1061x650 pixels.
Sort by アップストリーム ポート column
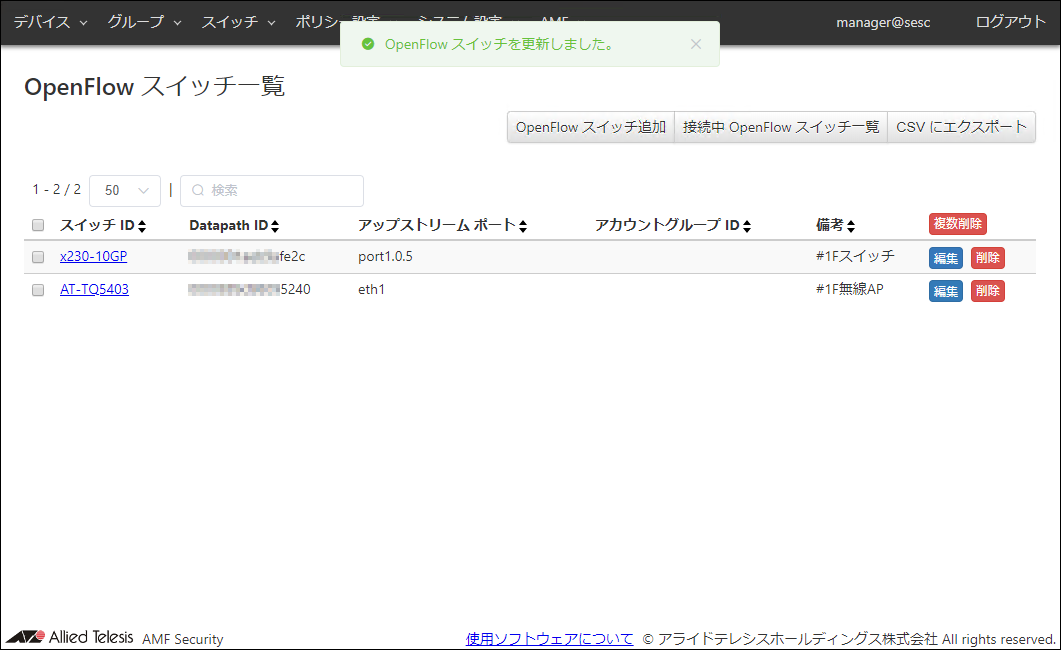[443, 225]
